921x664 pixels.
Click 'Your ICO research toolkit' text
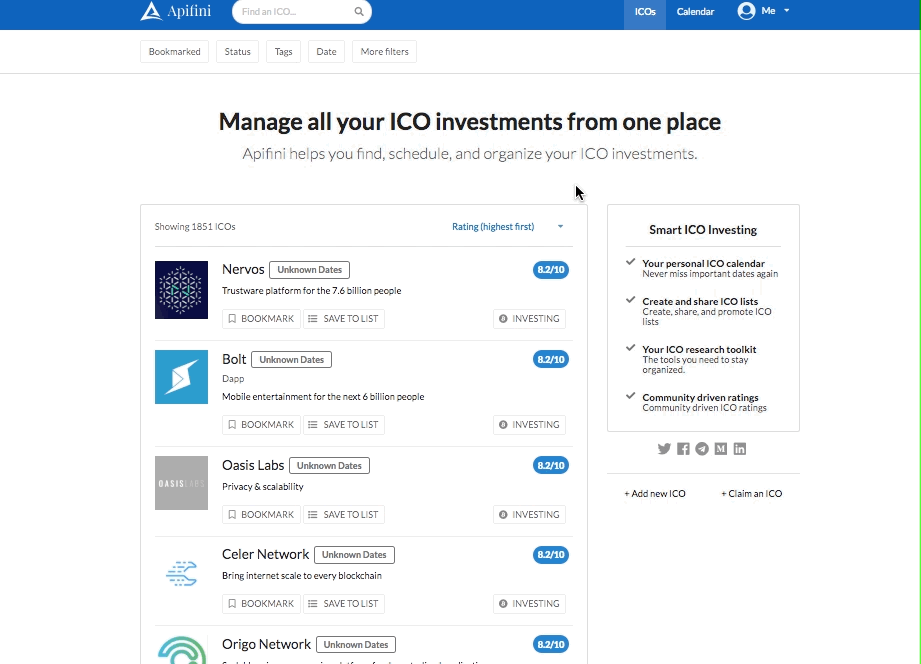699,349
